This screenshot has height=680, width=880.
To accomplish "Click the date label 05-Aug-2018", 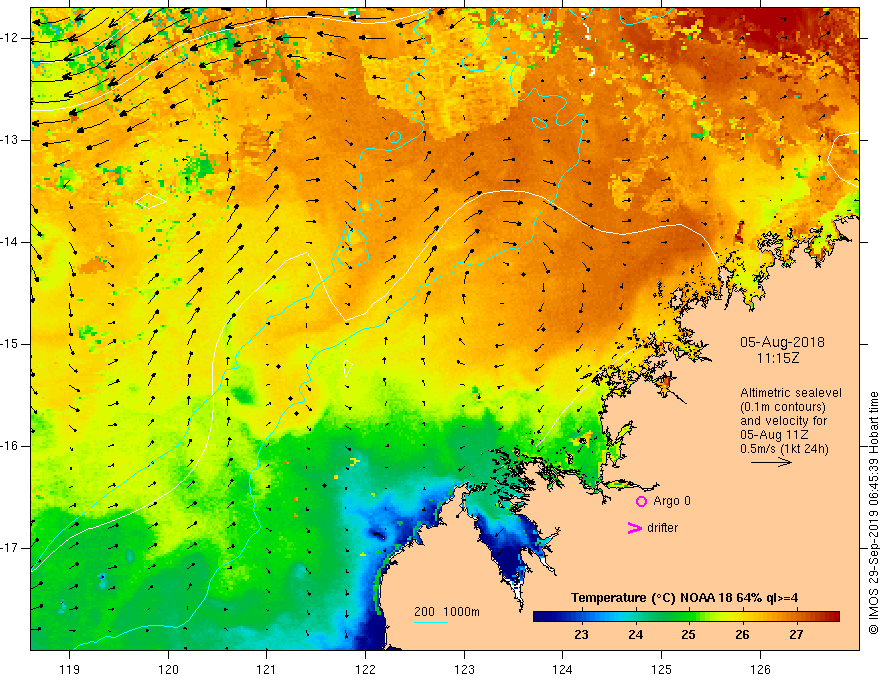I will tap(782, 342).
